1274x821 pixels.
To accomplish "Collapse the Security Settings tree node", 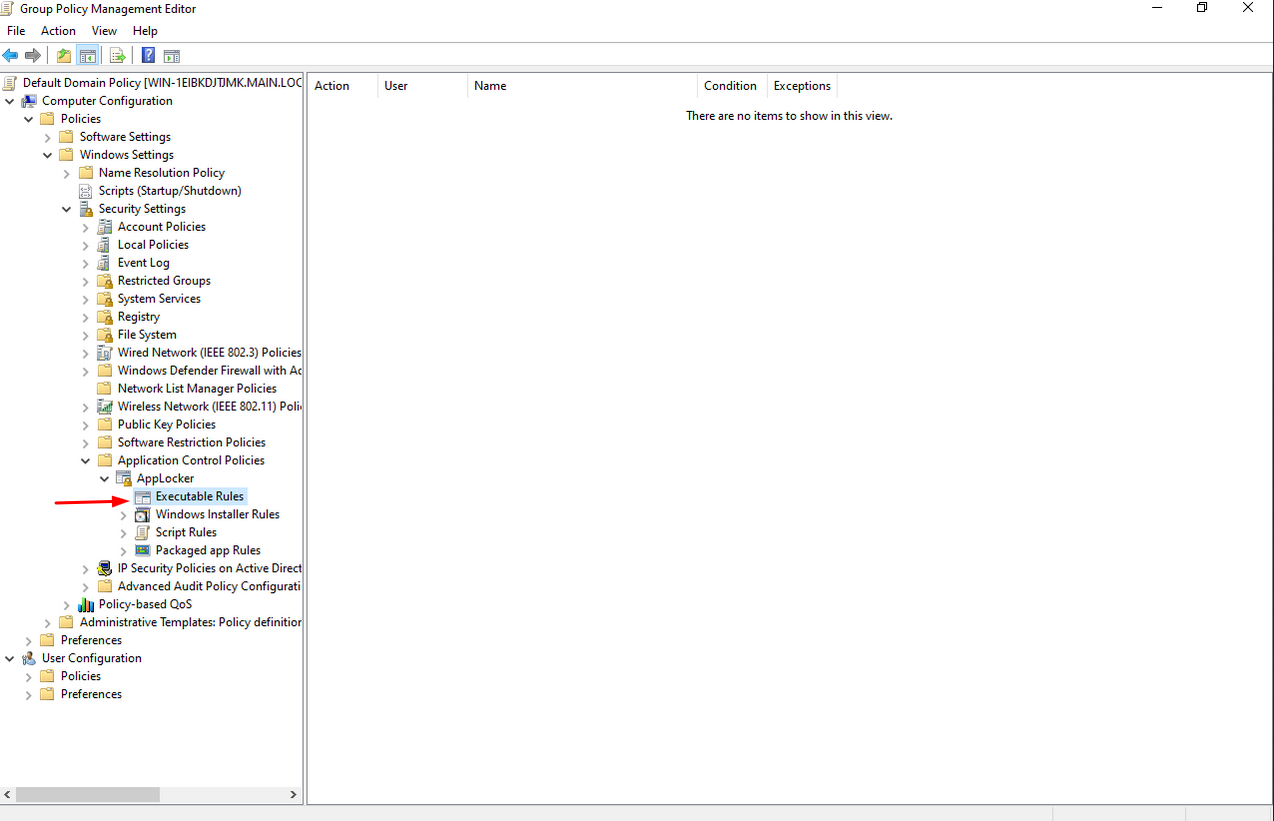I will (x=67, y=210).
